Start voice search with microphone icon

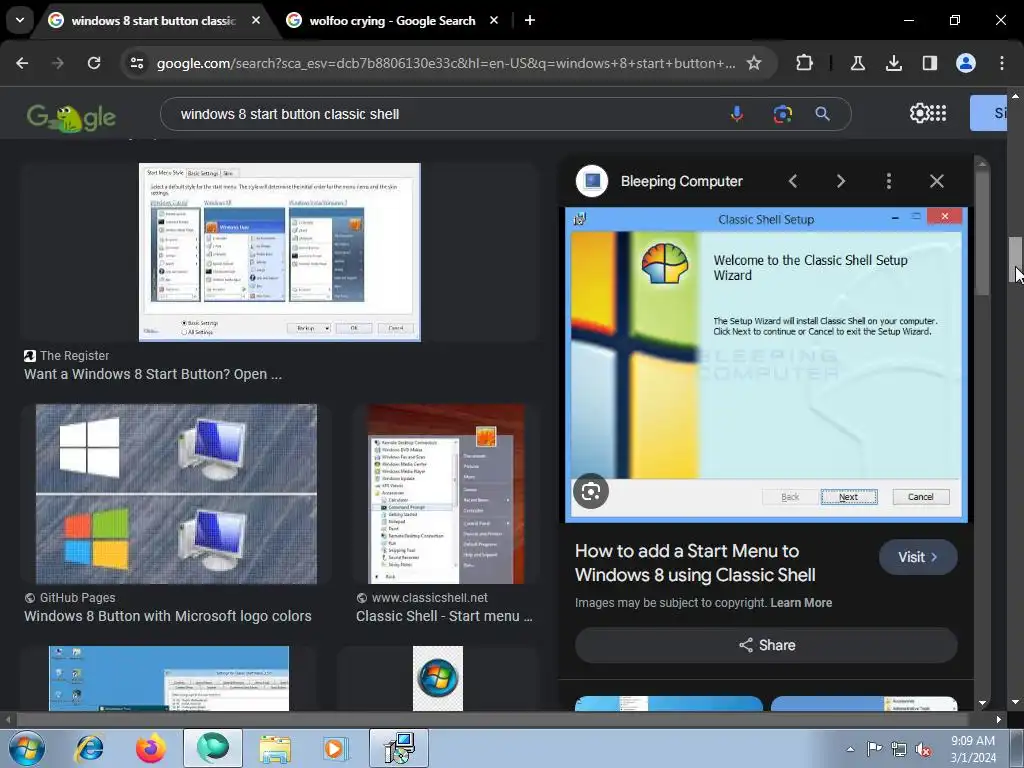[737, 114]
